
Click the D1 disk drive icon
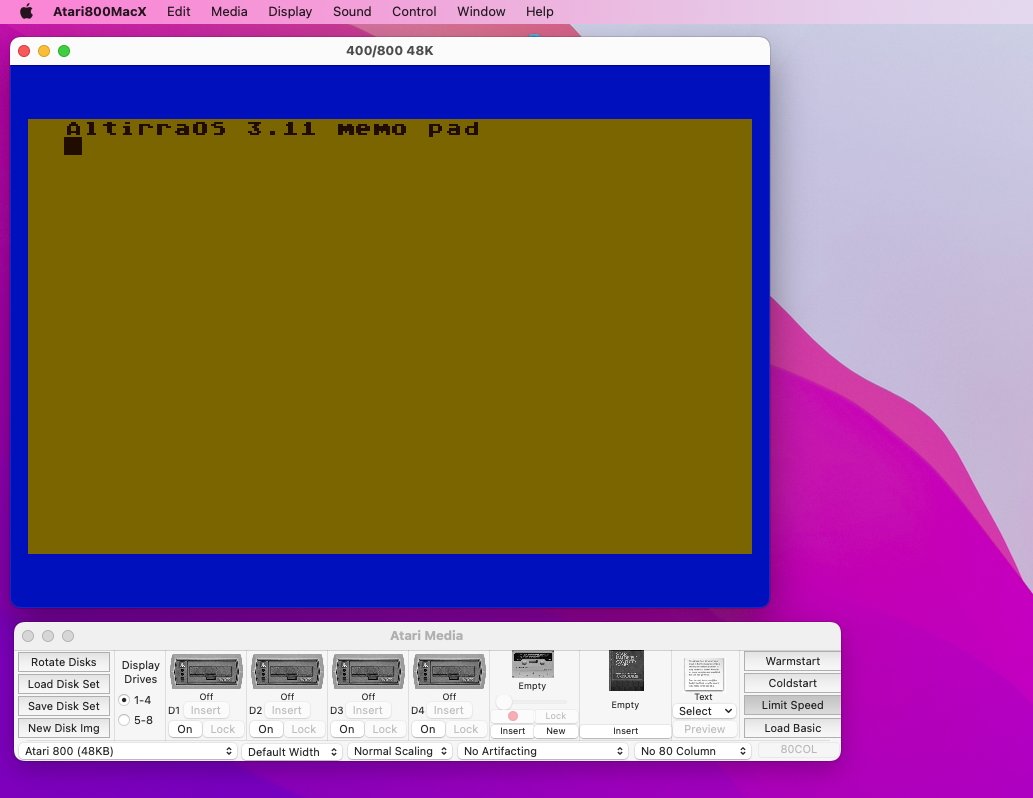206,671
